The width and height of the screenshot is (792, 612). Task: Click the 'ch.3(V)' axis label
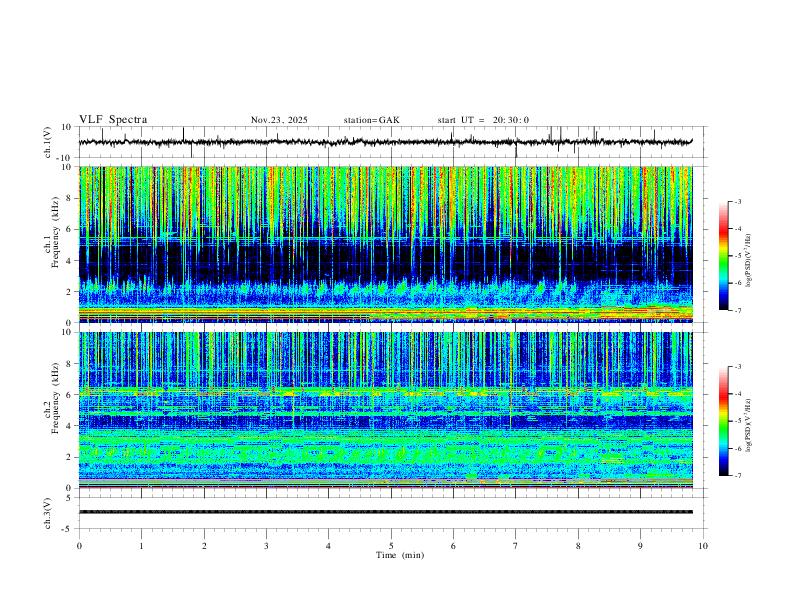click(48, 513)
